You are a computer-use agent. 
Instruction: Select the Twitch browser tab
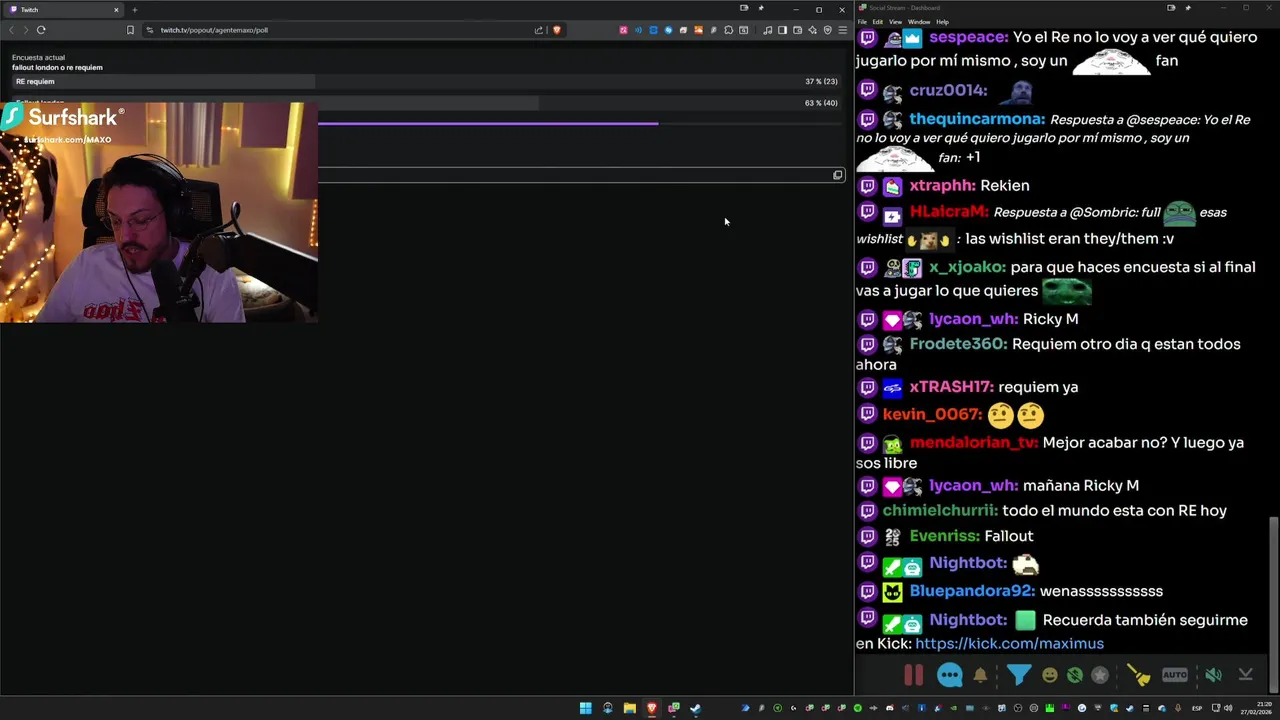point(63,10)
